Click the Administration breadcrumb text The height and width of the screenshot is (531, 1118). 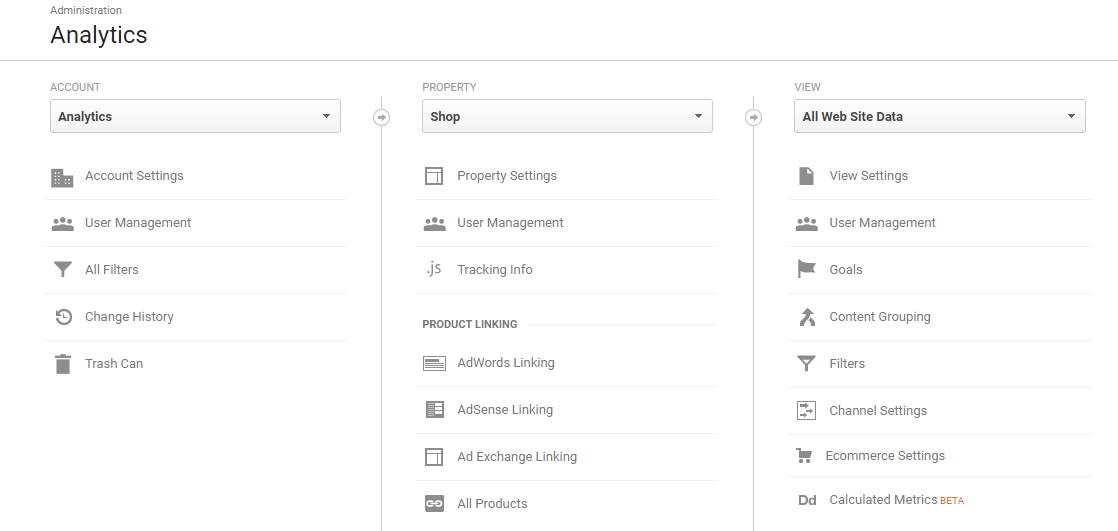click(86, 10)
